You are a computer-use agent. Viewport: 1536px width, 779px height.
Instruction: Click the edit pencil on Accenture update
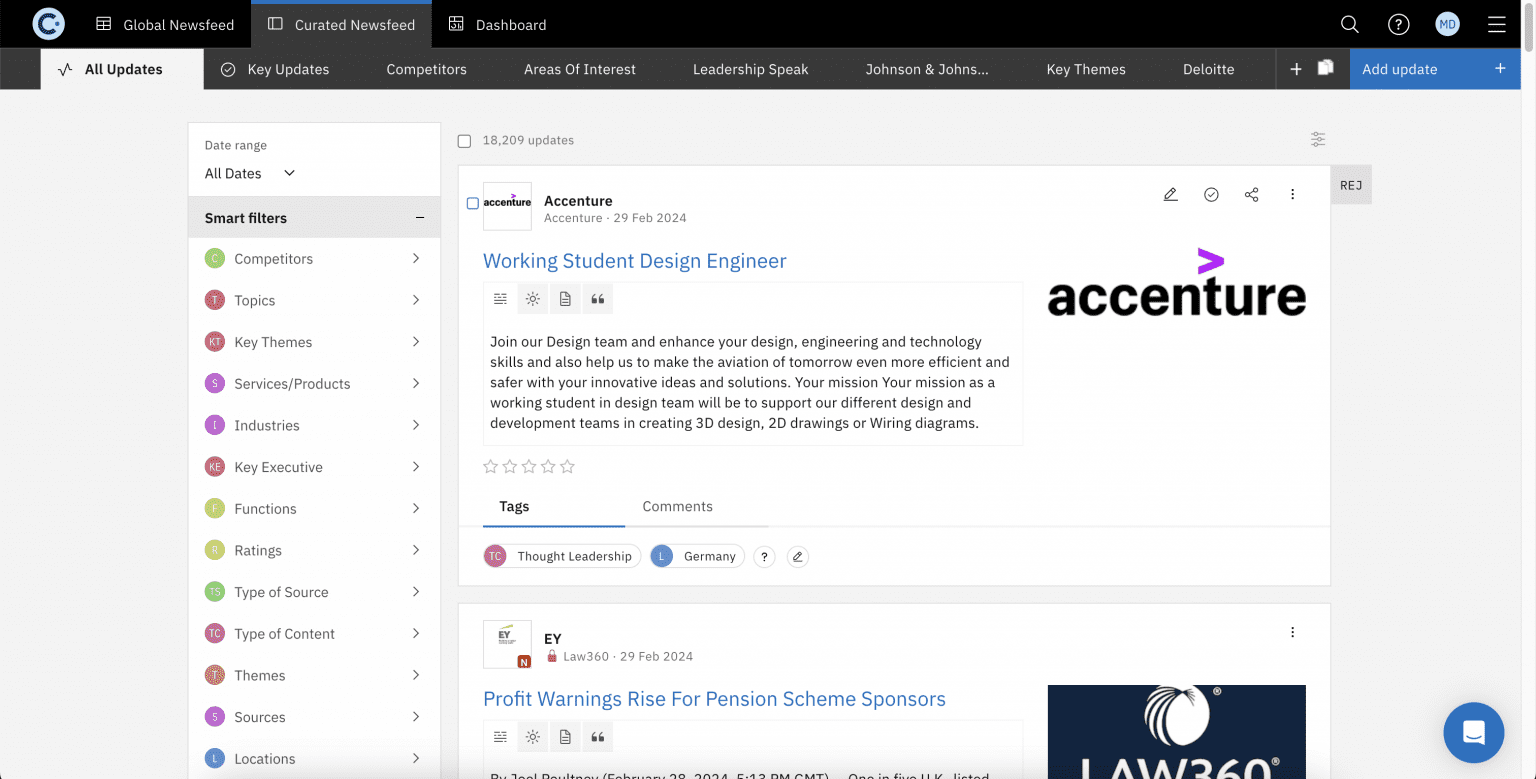click(x=1170, y=194)
